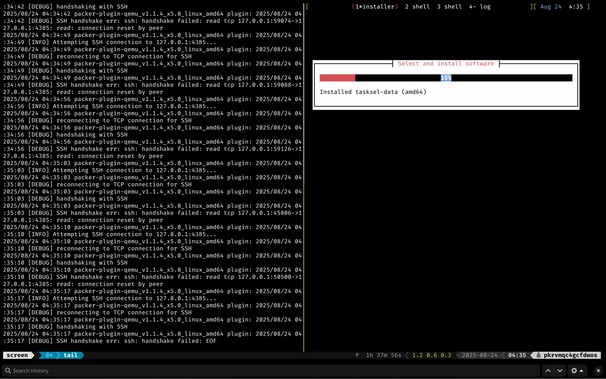Click the magnifier icon in Search History
This screenshot has width=606, height=379.
(8, 371)
